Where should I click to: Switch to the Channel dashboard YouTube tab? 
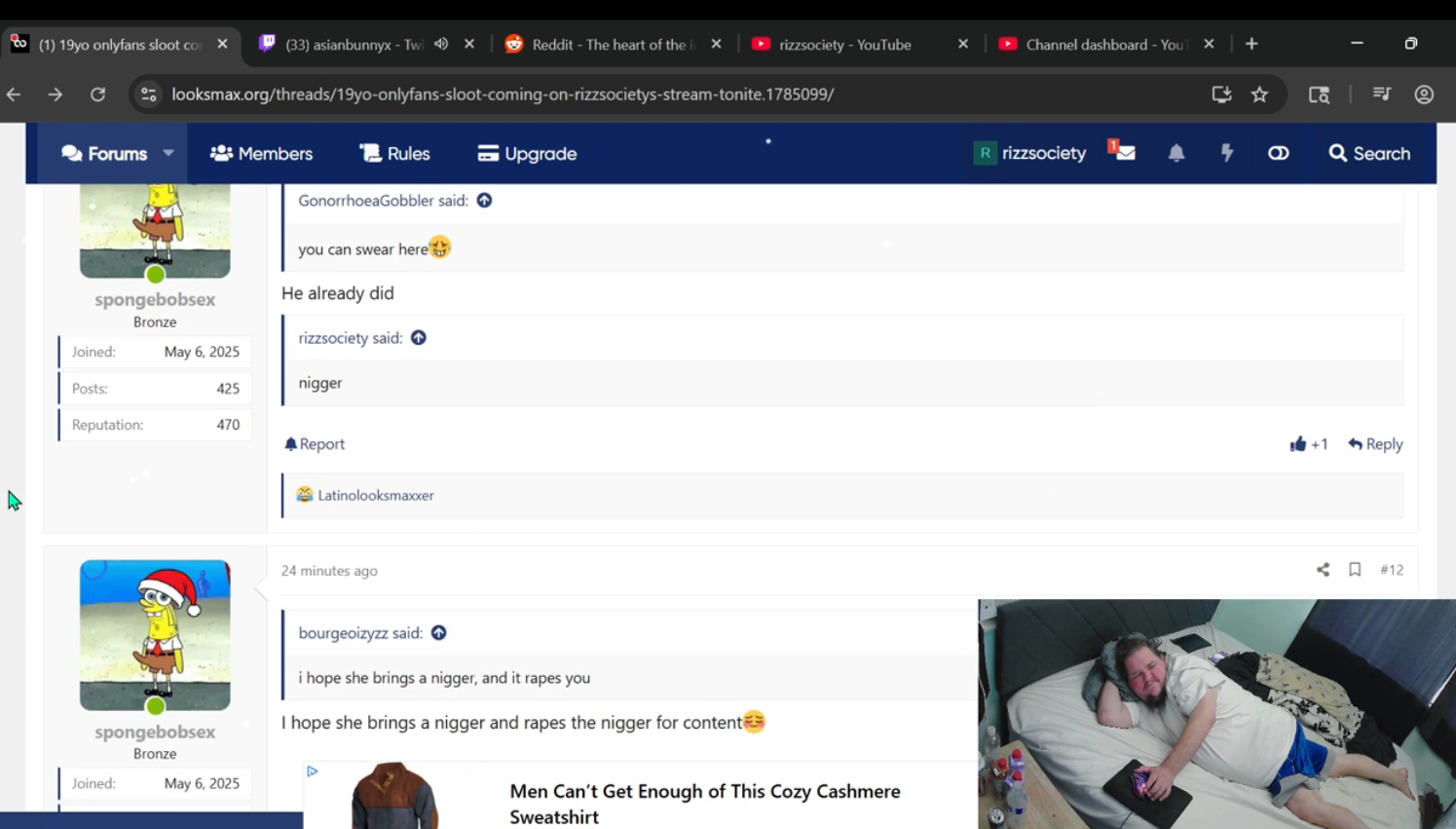[x=1103, y=44]
